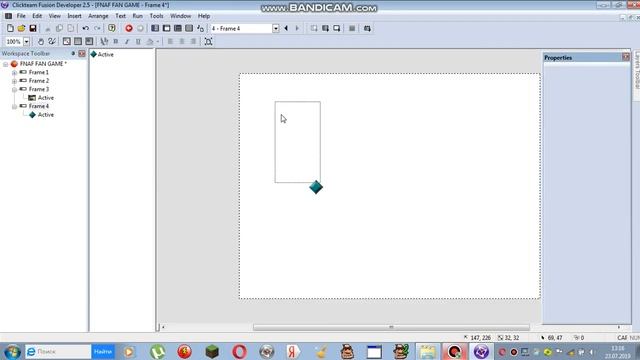Switch to the Frame editor icon
640x360 pixels.
tap(167, 29)
